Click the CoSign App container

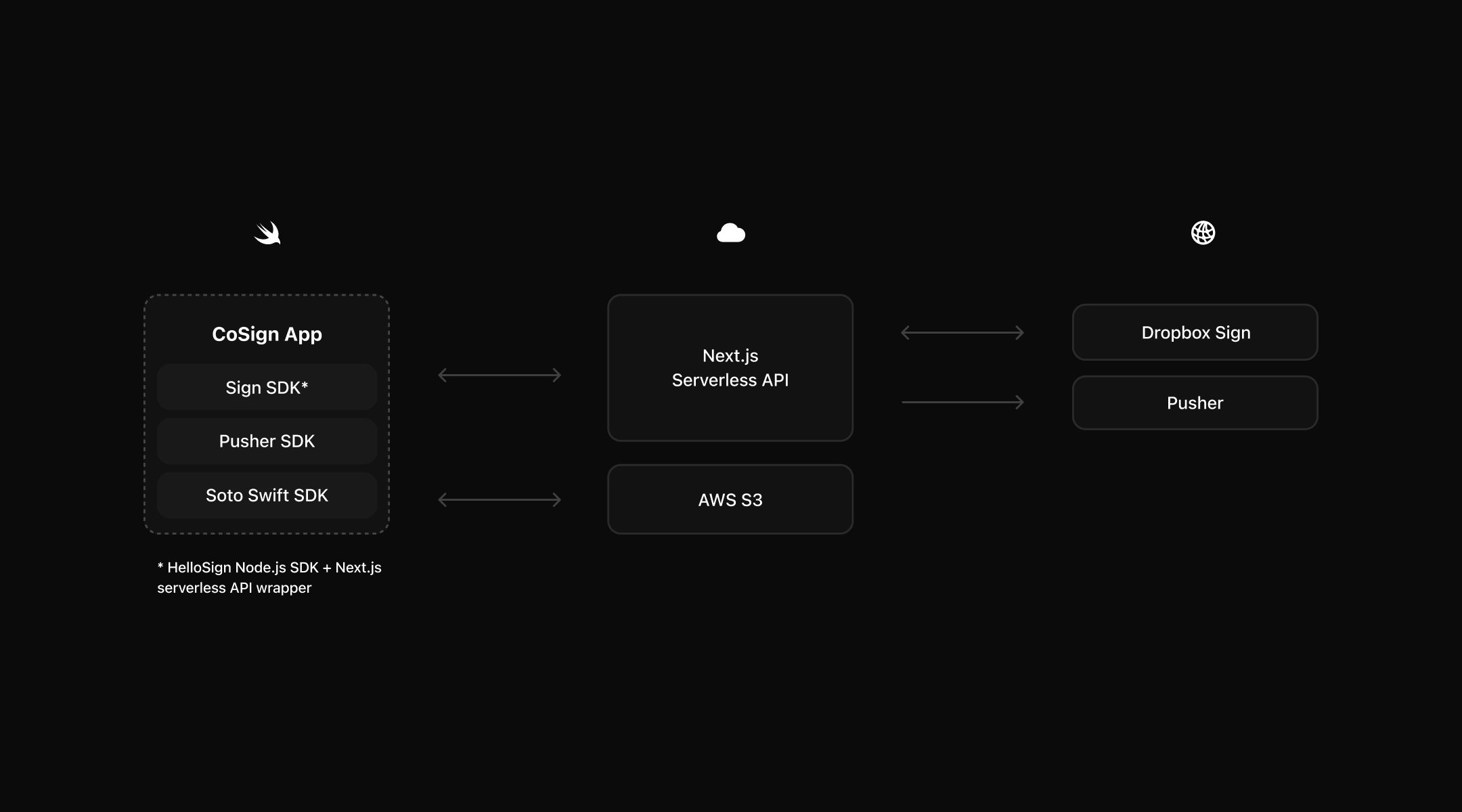click(x=266, y=414)
